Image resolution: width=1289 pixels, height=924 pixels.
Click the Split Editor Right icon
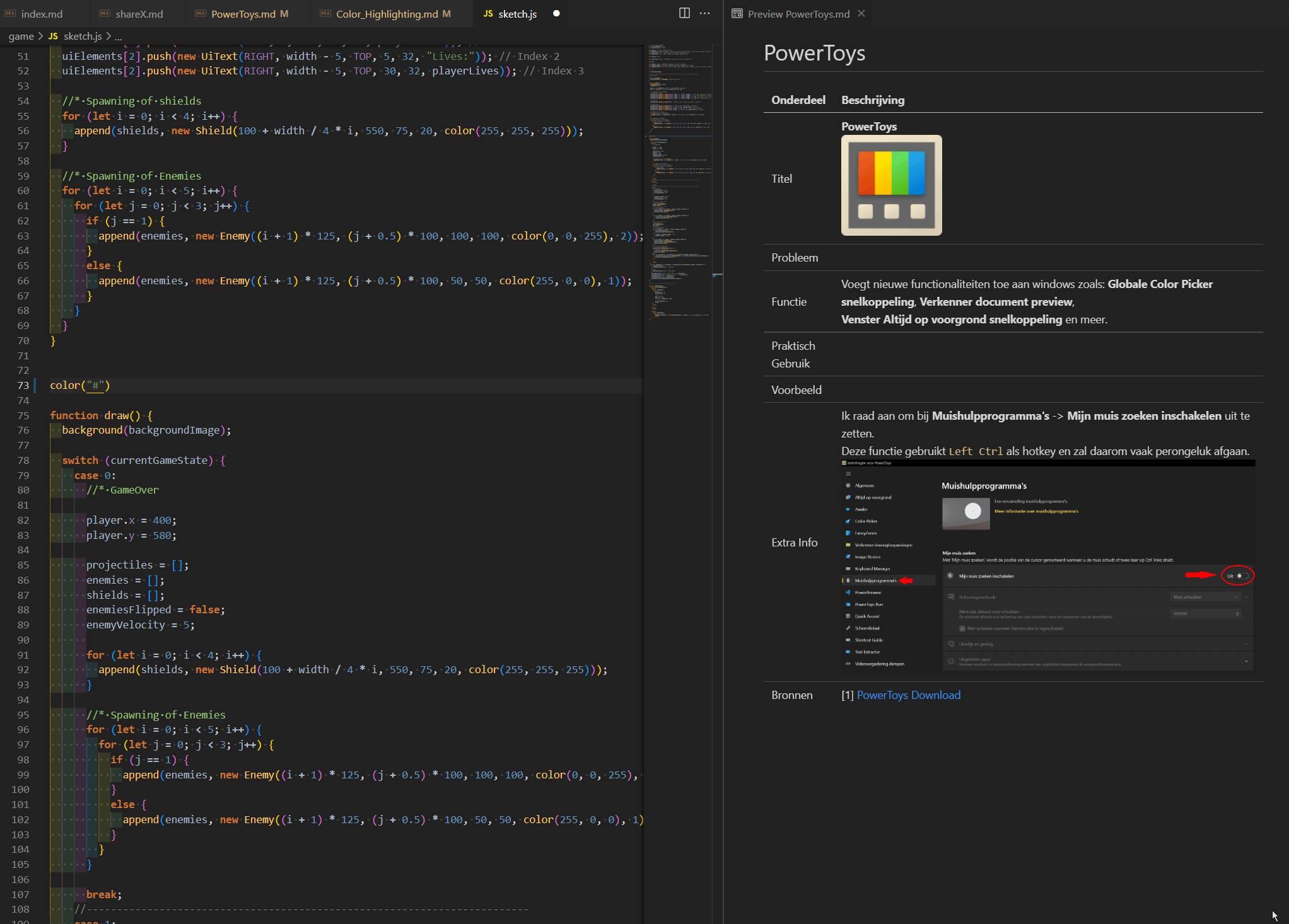[x=684, y=13]
